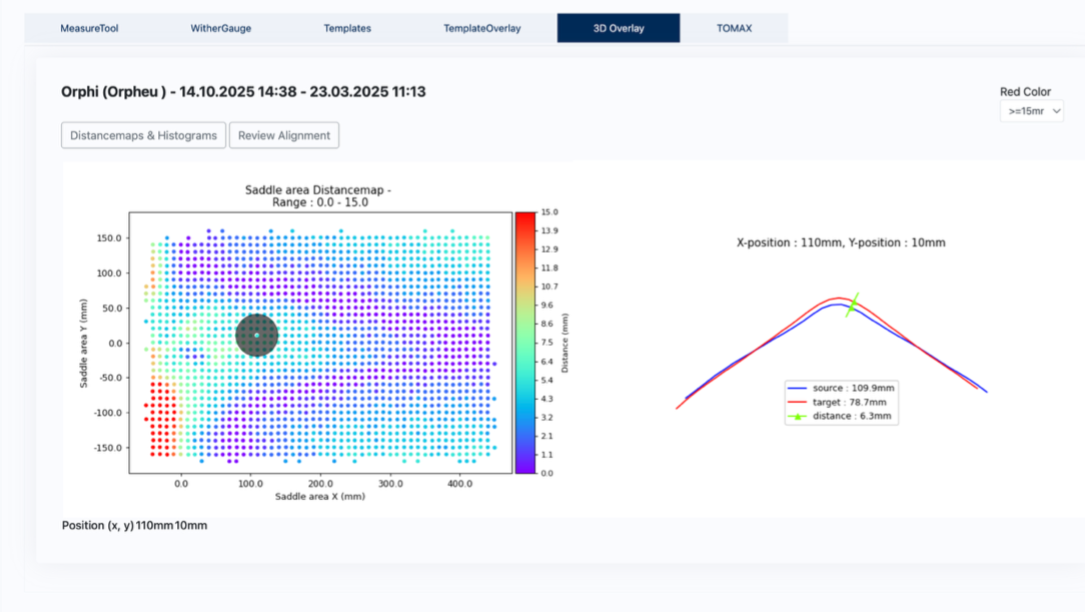
Task: Expand the Red Color dropdown
Action: click(1032, 111)
